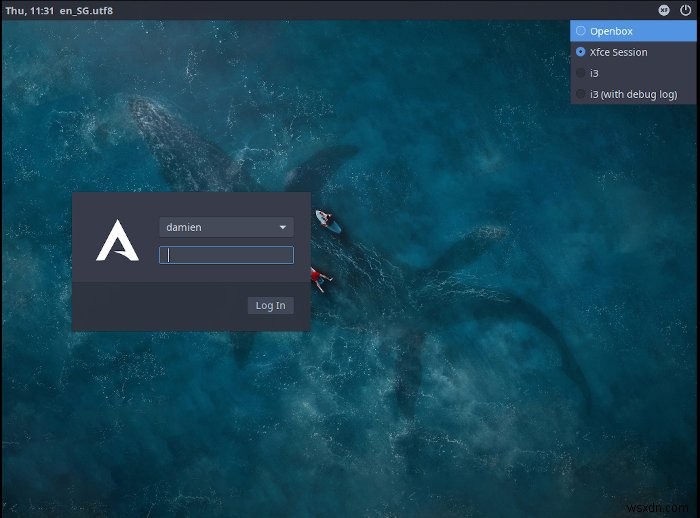The width and height of the screenshot is (700, 518).
Task: Open the power menu icon
Action: [685, 10]
